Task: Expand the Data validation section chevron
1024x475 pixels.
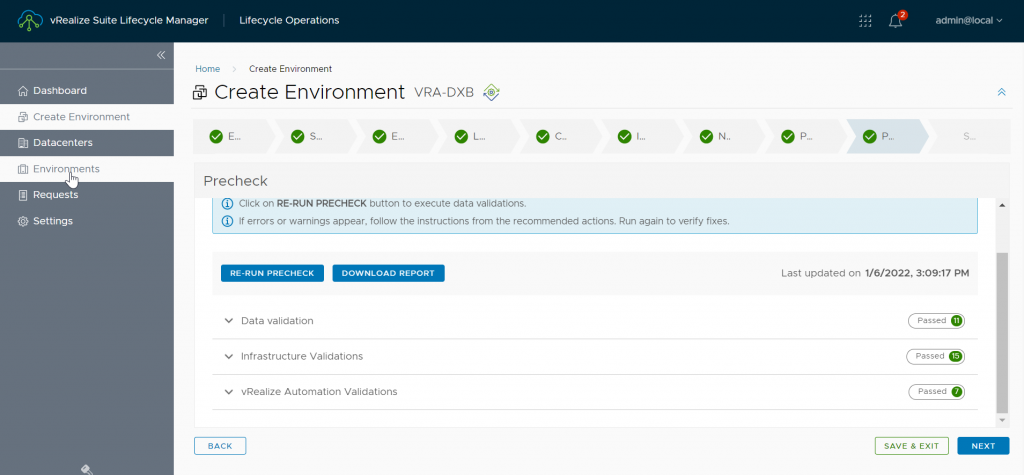Action: tap(229, 321)
